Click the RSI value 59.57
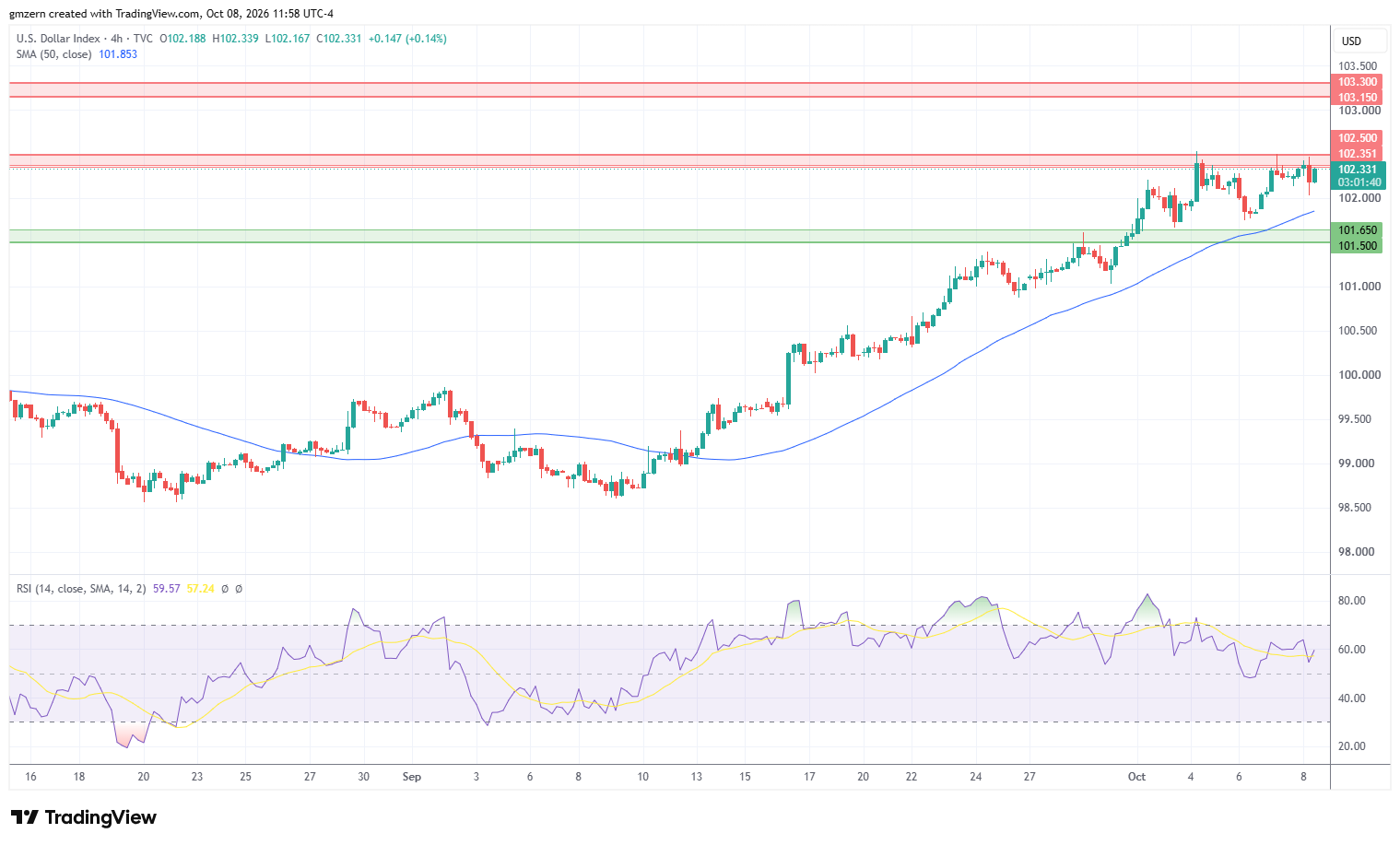1400x845 pixels. [x=166, y=589]
